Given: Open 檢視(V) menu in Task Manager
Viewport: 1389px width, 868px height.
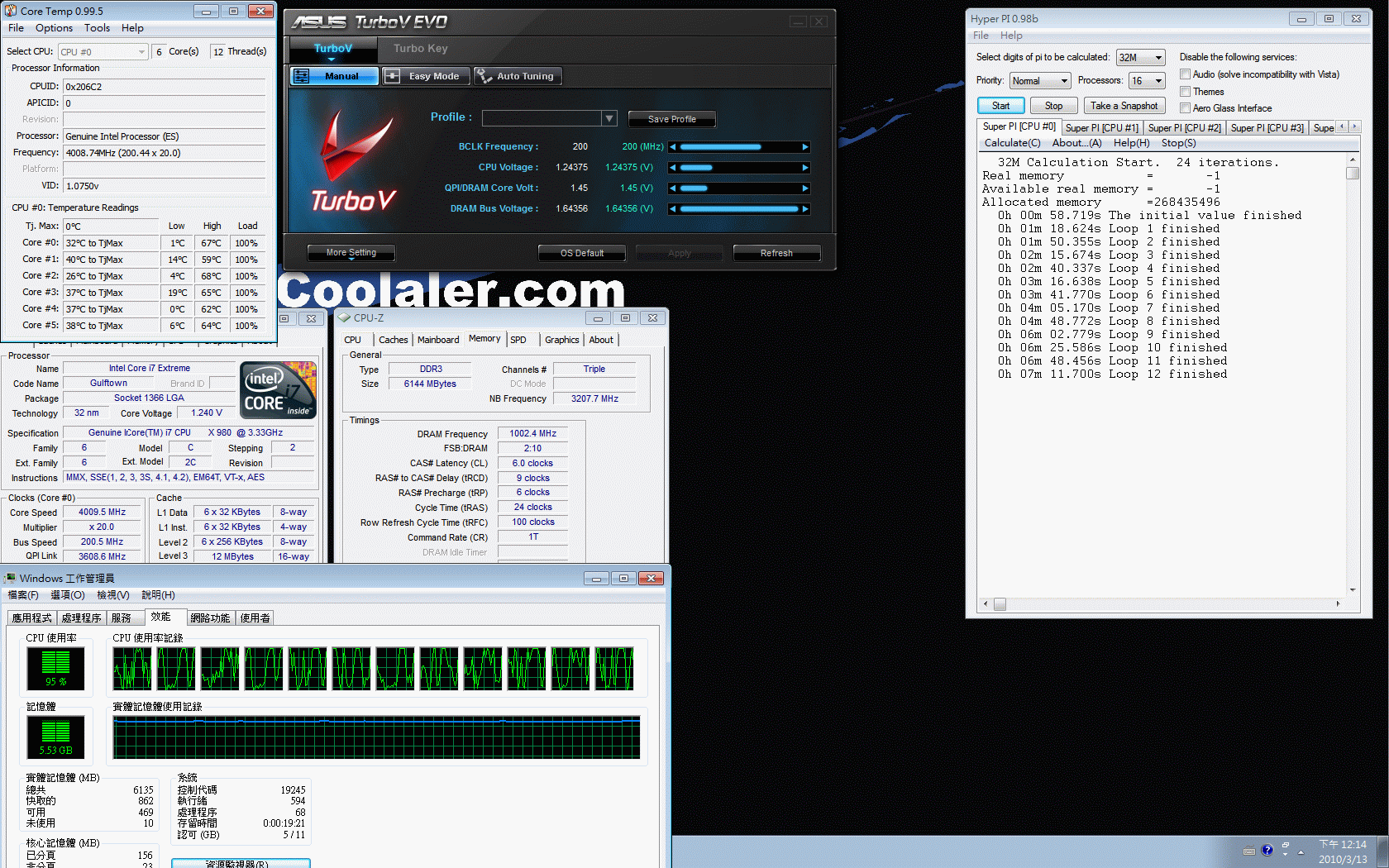Looking at the screenshot, I should 112,595.
